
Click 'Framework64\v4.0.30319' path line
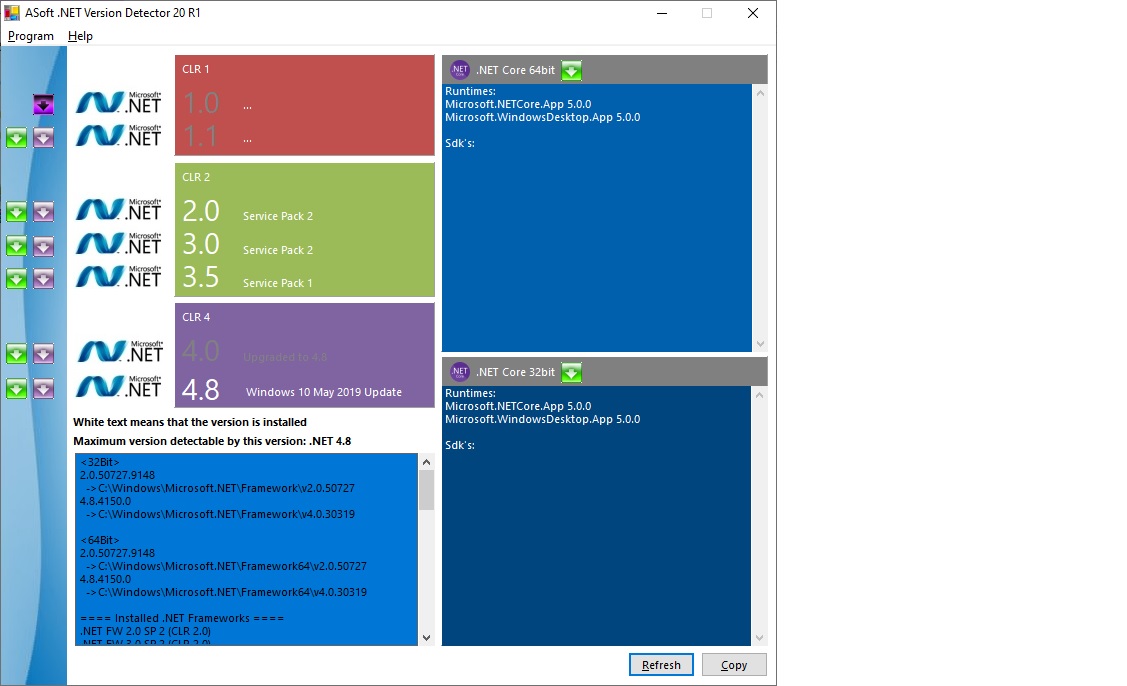pyautogui.click(x=226, y=593)
